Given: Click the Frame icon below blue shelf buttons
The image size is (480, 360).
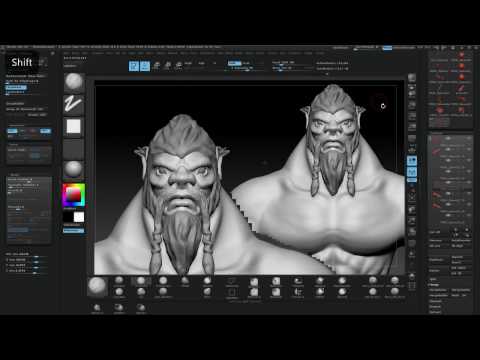Looking at the screenshot, I should (412, 197).
